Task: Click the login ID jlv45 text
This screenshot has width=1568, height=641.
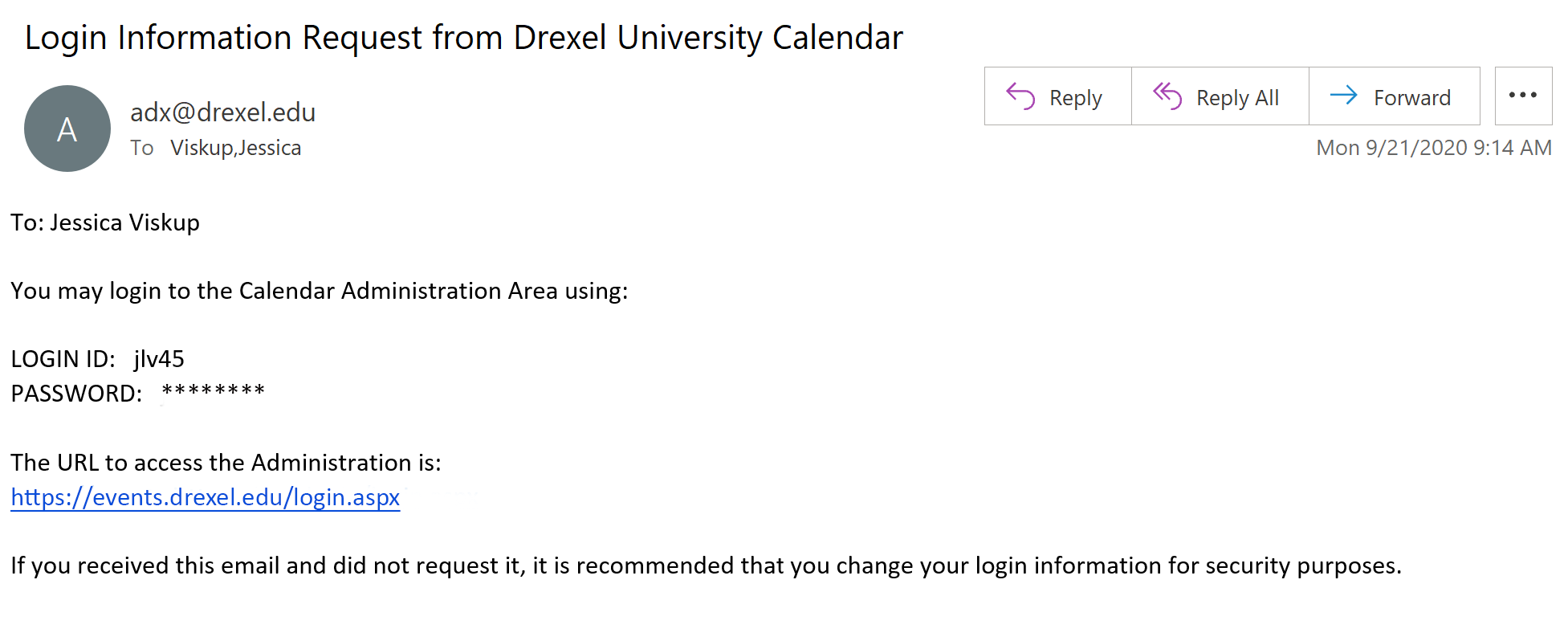Action: [x=159, y=359]
